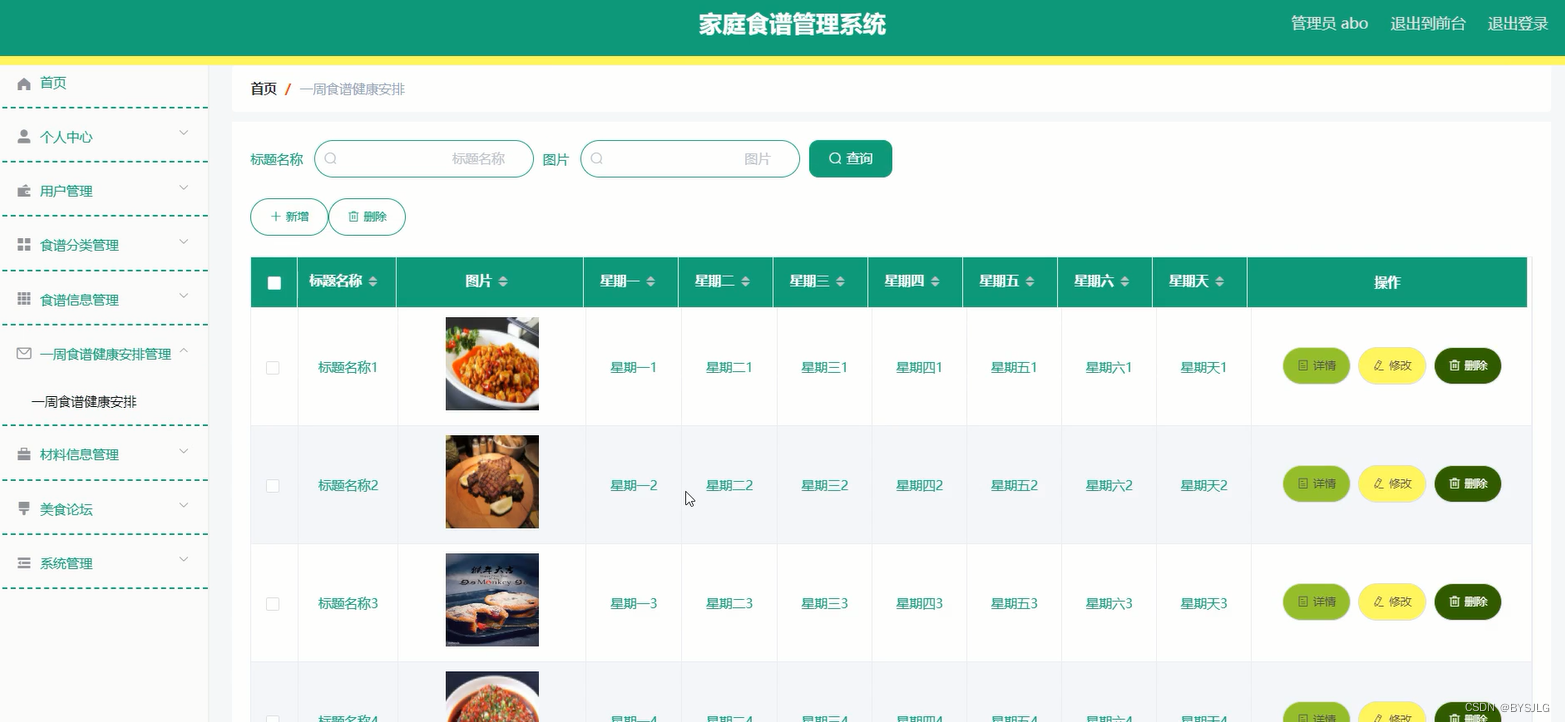The height and width of the screenshot is (722, 1565).
Task: Sort by 星期六 column arrows
Action: [x=1125, y=282]
